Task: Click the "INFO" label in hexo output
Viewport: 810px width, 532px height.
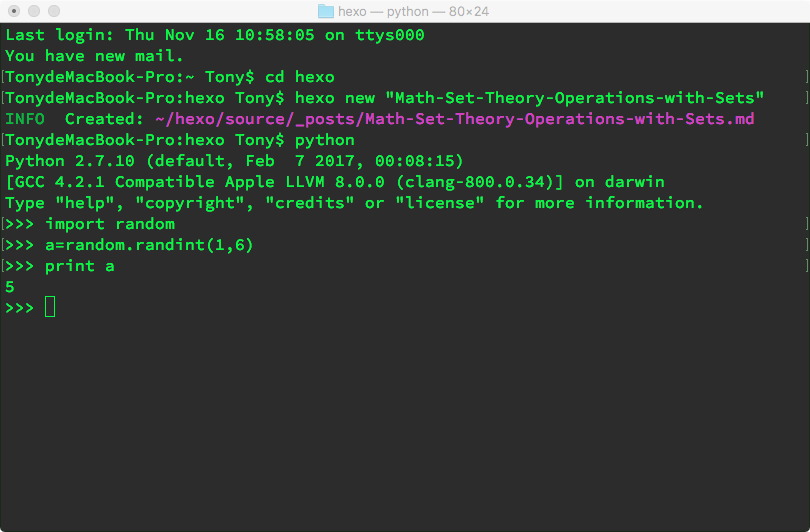Action: (x=25, y=119)
